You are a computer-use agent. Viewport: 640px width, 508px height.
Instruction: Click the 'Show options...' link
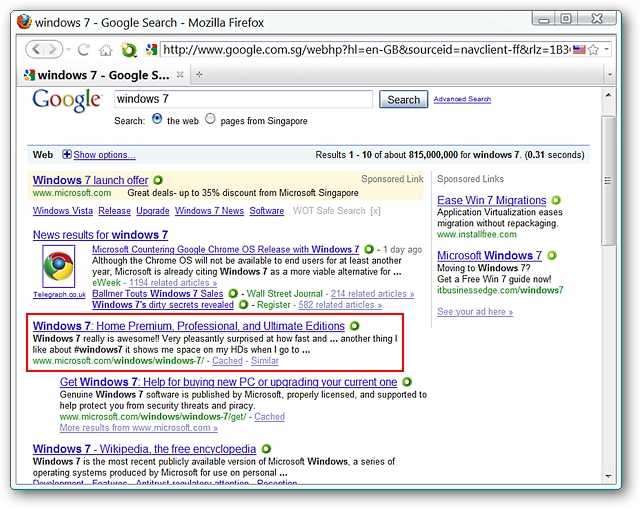click(x=104, y=155)
